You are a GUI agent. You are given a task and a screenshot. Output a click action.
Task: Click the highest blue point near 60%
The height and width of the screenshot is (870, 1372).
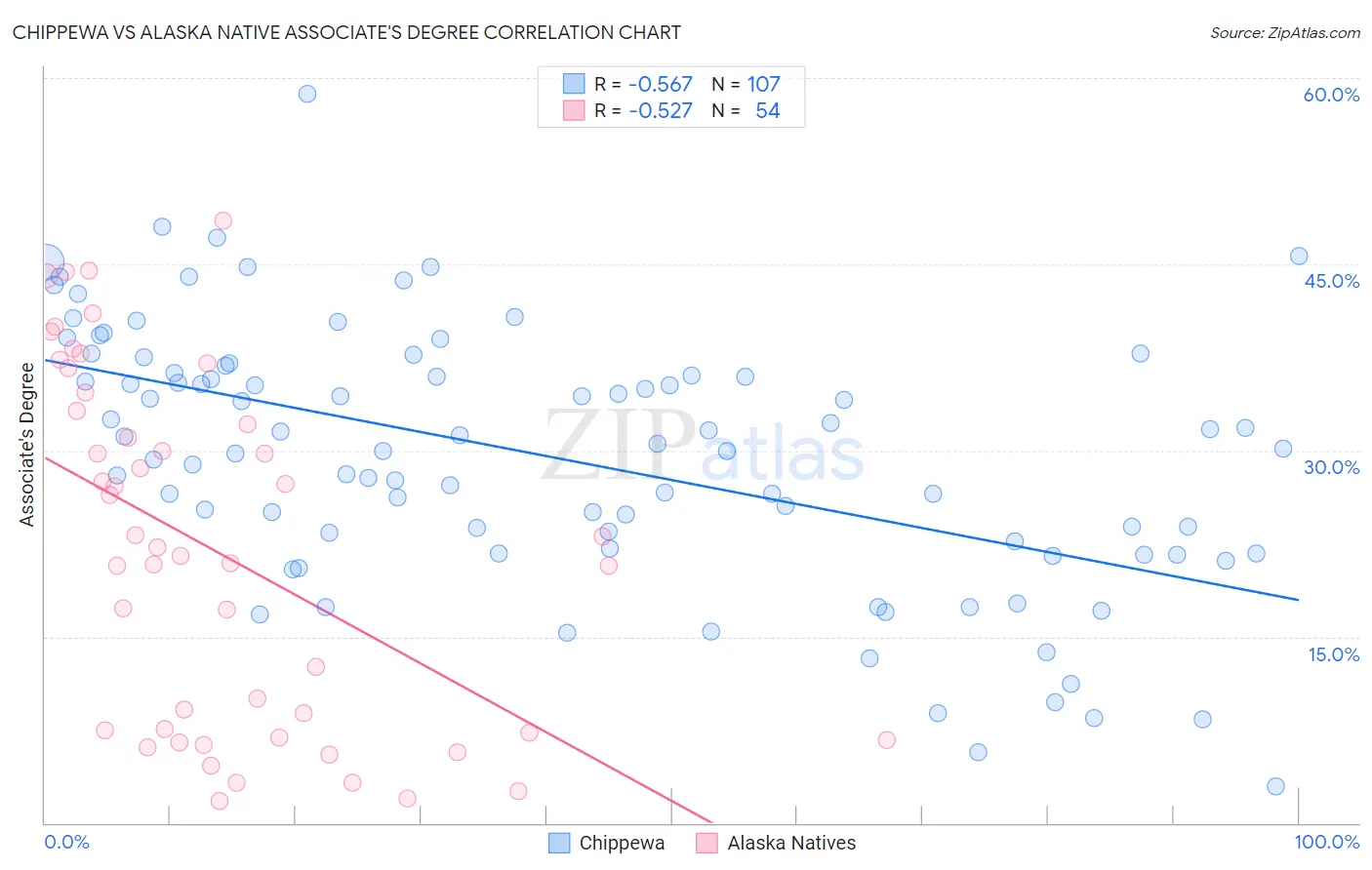307,94
